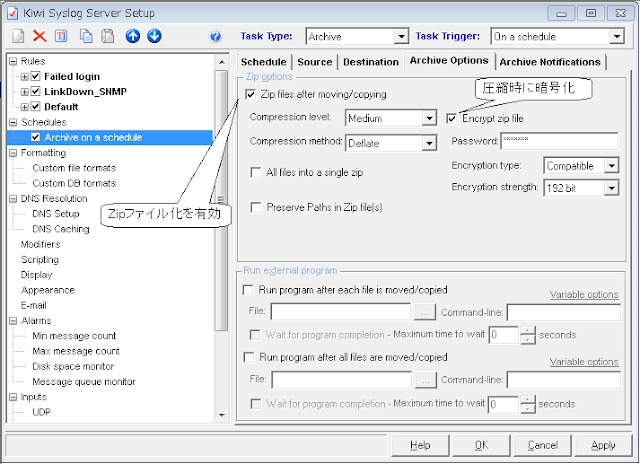640x464 pixels.
Task: Open Variable options link for all files program
Action: point(584,362)
